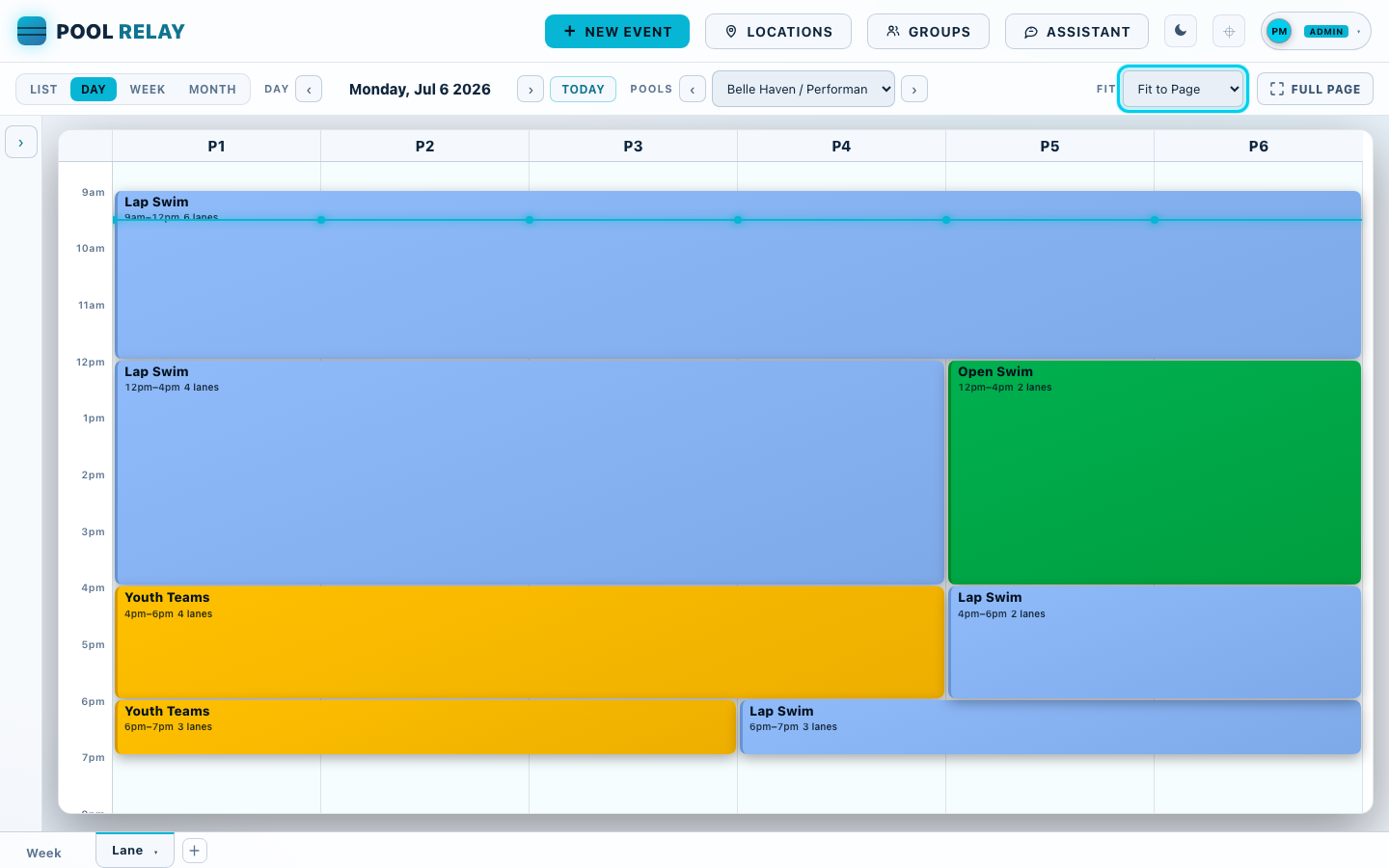Click the Monday, Jul 6 2026 date heading
This screenshot has height=868, width=1389.
click(x=420, y=89)
